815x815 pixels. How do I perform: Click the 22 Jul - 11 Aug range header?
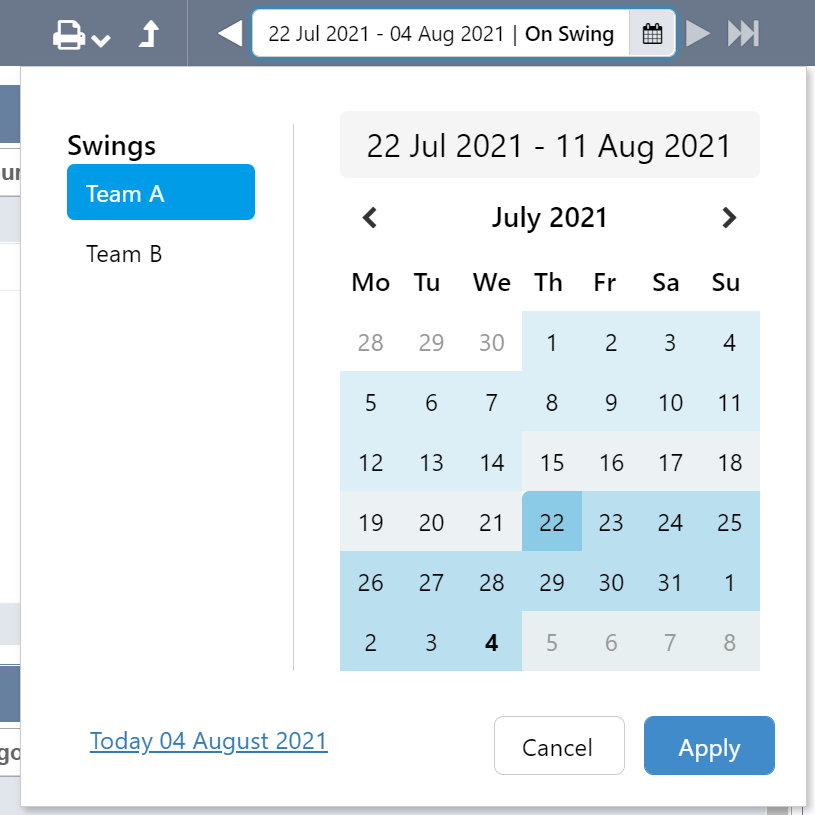549,146
